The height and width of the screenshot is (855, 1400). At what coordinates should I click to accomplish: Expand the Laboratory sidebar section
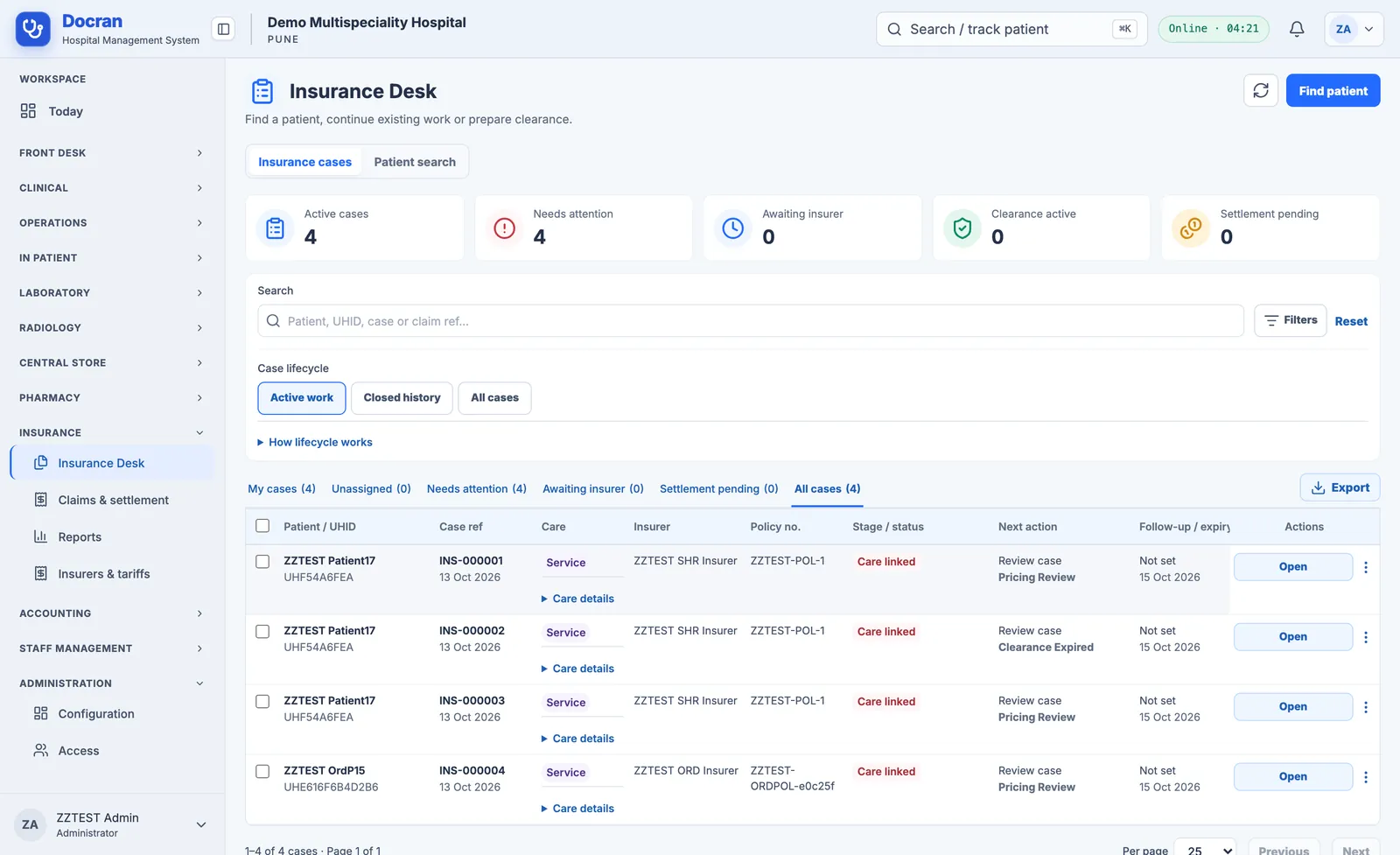click(112, 292)
